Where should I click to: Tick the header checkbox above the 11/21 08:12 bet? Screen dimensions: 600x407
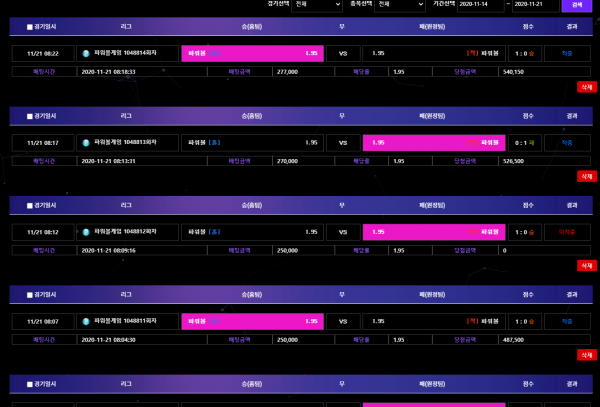pyautogui.click(x=30, y=206)
